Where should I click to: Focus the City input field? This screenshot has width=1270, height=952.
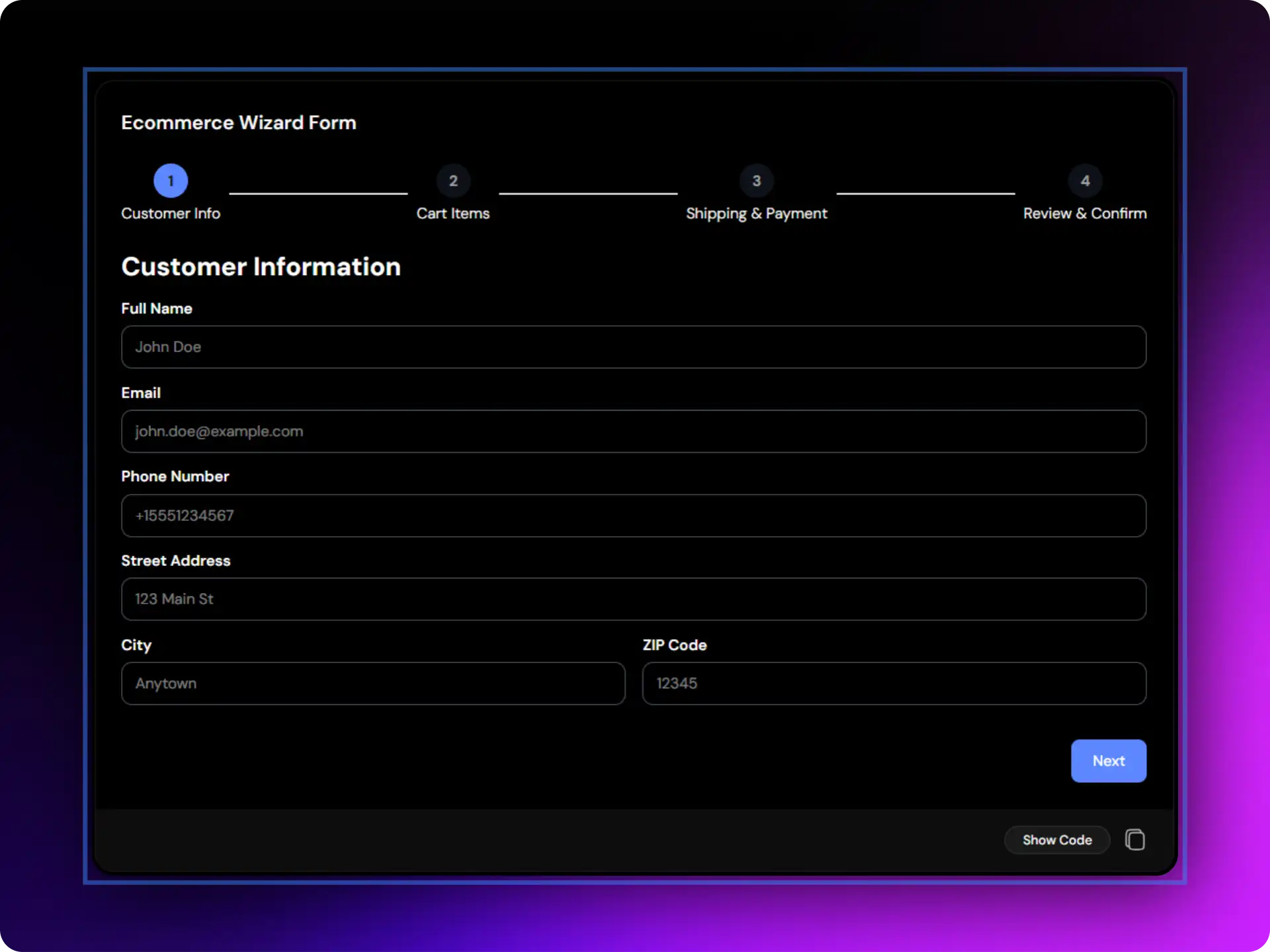[373, 684]
